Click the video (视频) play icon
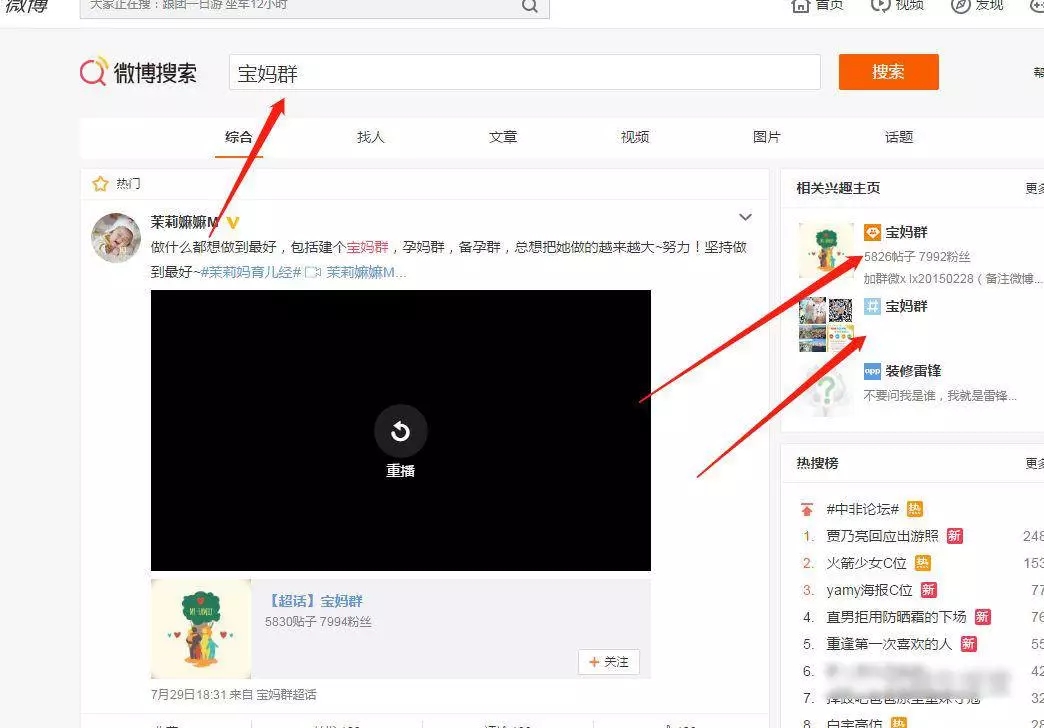 pyautogui.click(x=880, y=5)
